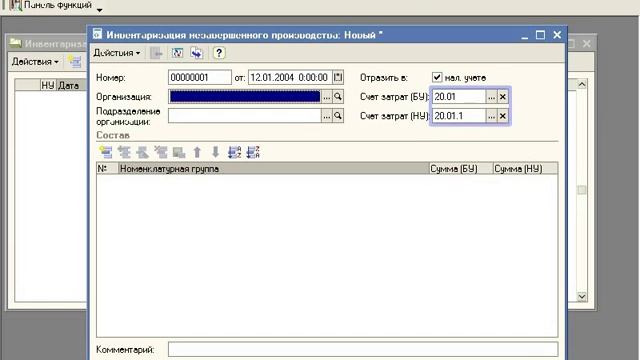Screen dimensions: 640x360
Task: Click the grayed-out input-based-on toolbar icon
Action: point(156,53)
